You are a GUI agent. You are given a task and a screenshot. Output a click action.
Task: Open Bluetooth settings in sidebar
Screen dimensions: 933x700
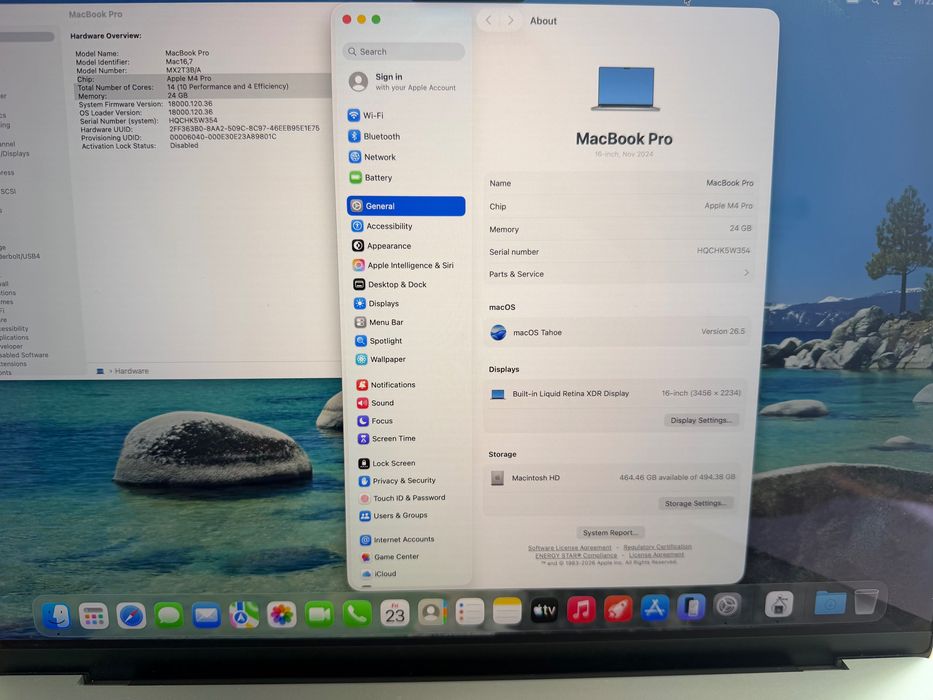point(405,136)
